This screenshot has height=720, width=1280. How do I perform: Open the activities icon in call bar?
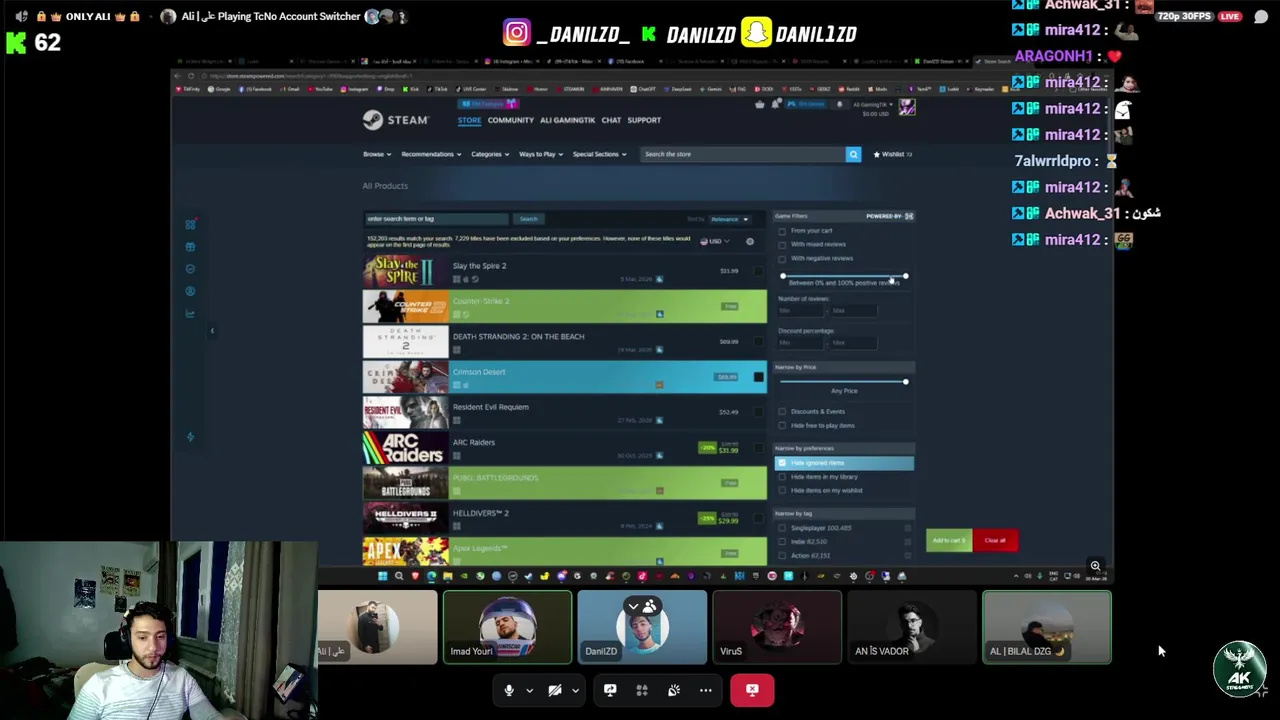pos(642,690)
